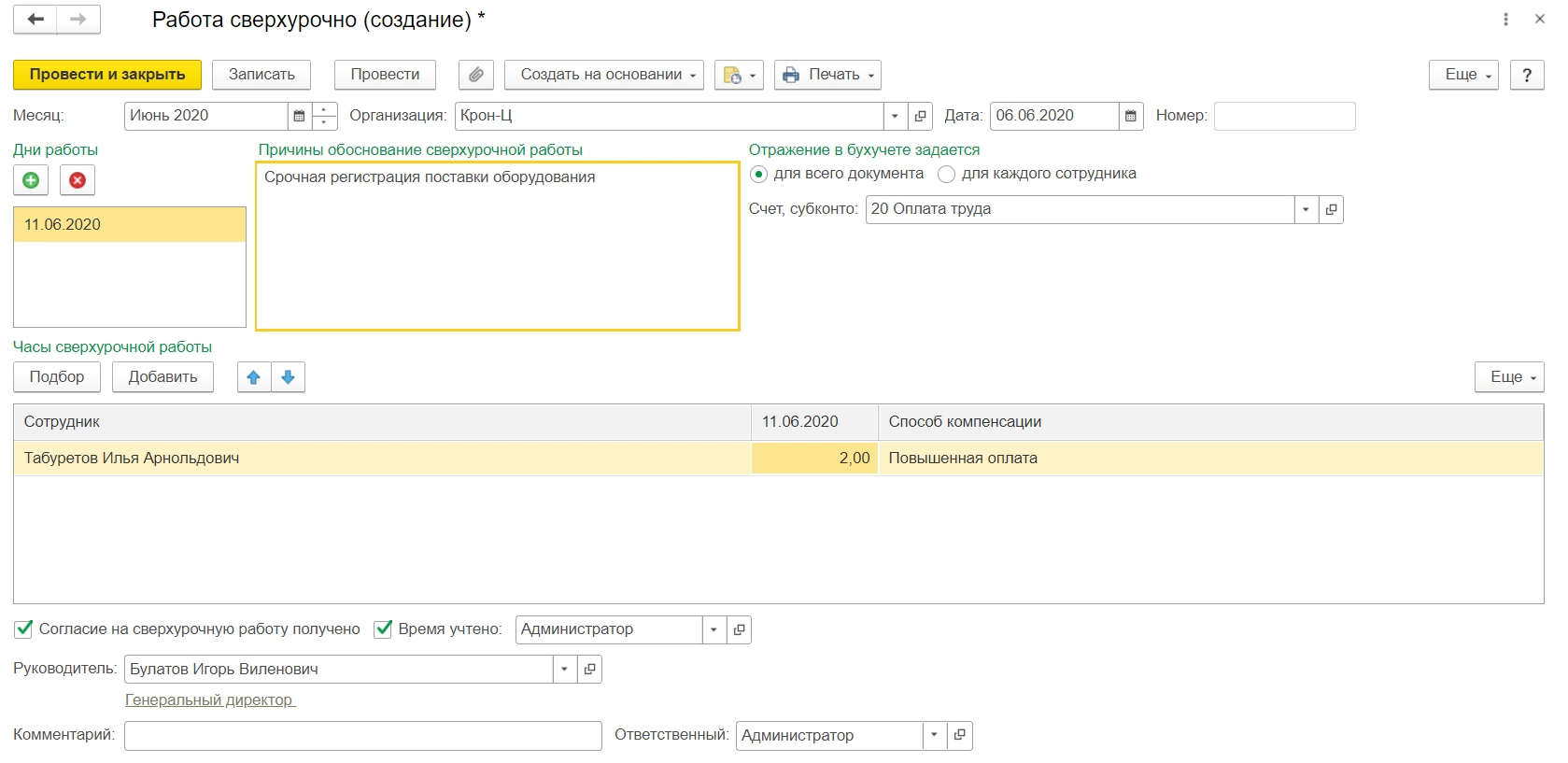Click "Провести и закрыть" button
The width and height of the screenshot is (1568, 763).
pyautogui.click(x=107, y=75)
